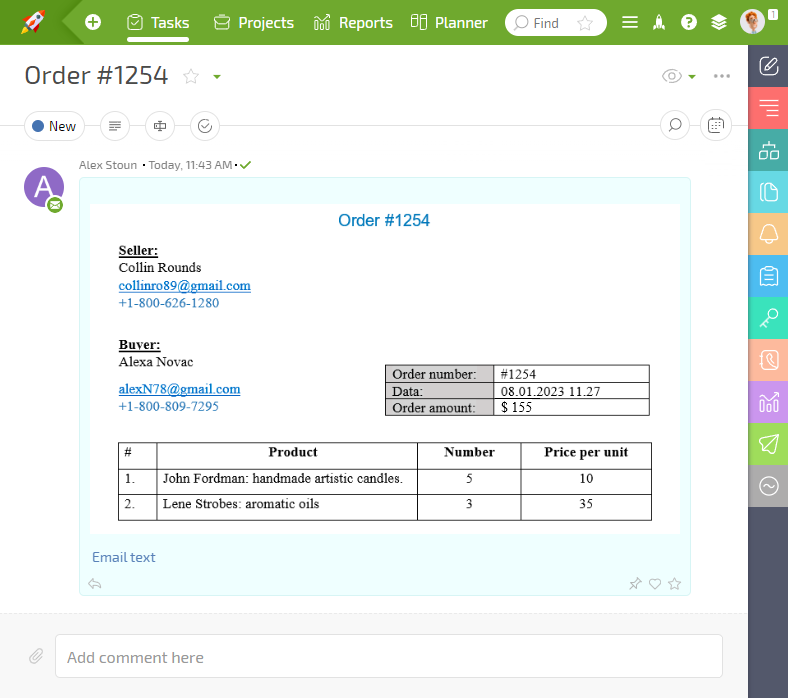Viewport: 788px width, 698px height.
Task: Click the Order #1254 email heading link
Action: point(383,221)
